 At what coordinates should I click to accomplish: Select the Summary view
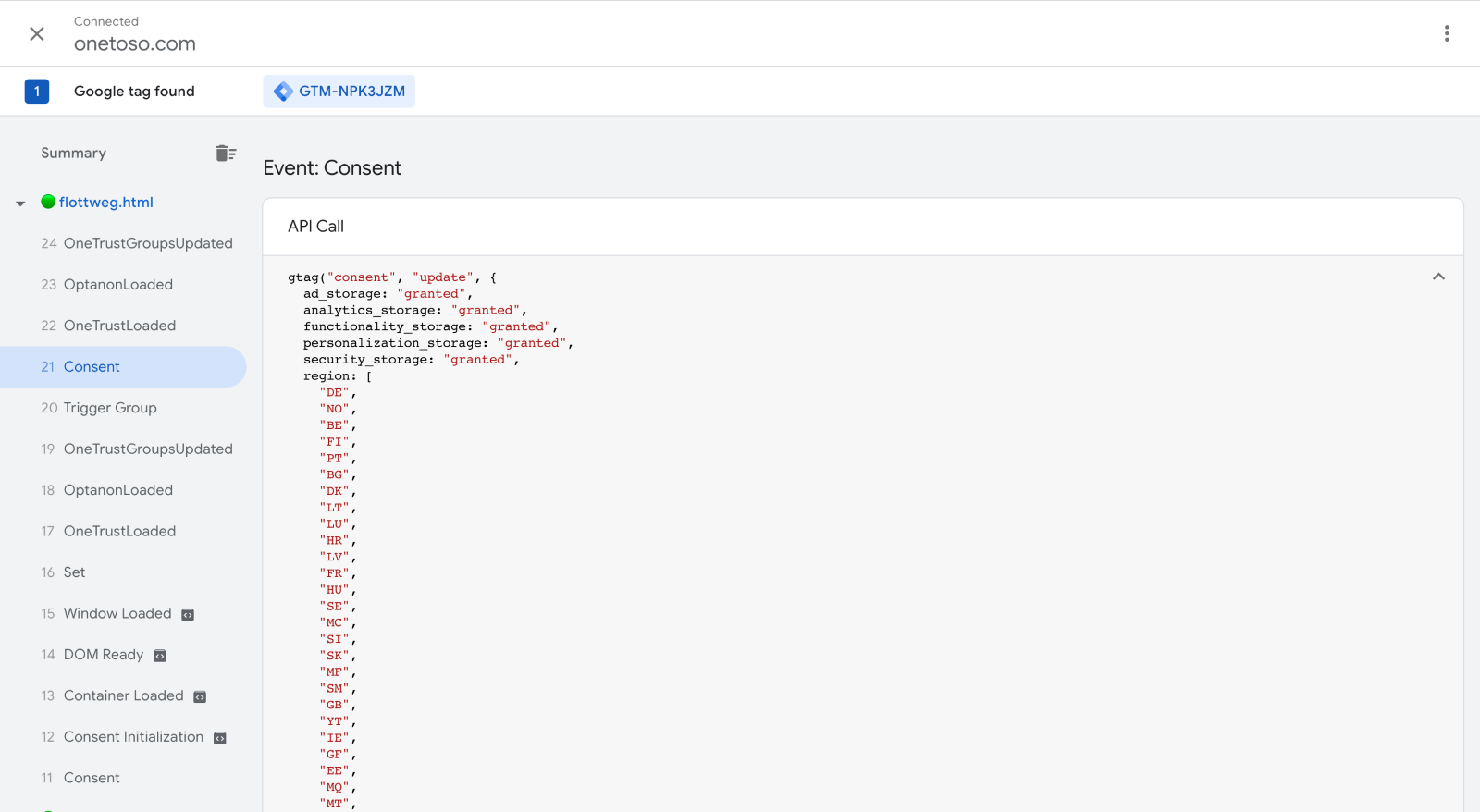pyautogui.click(x=74, y=154)
